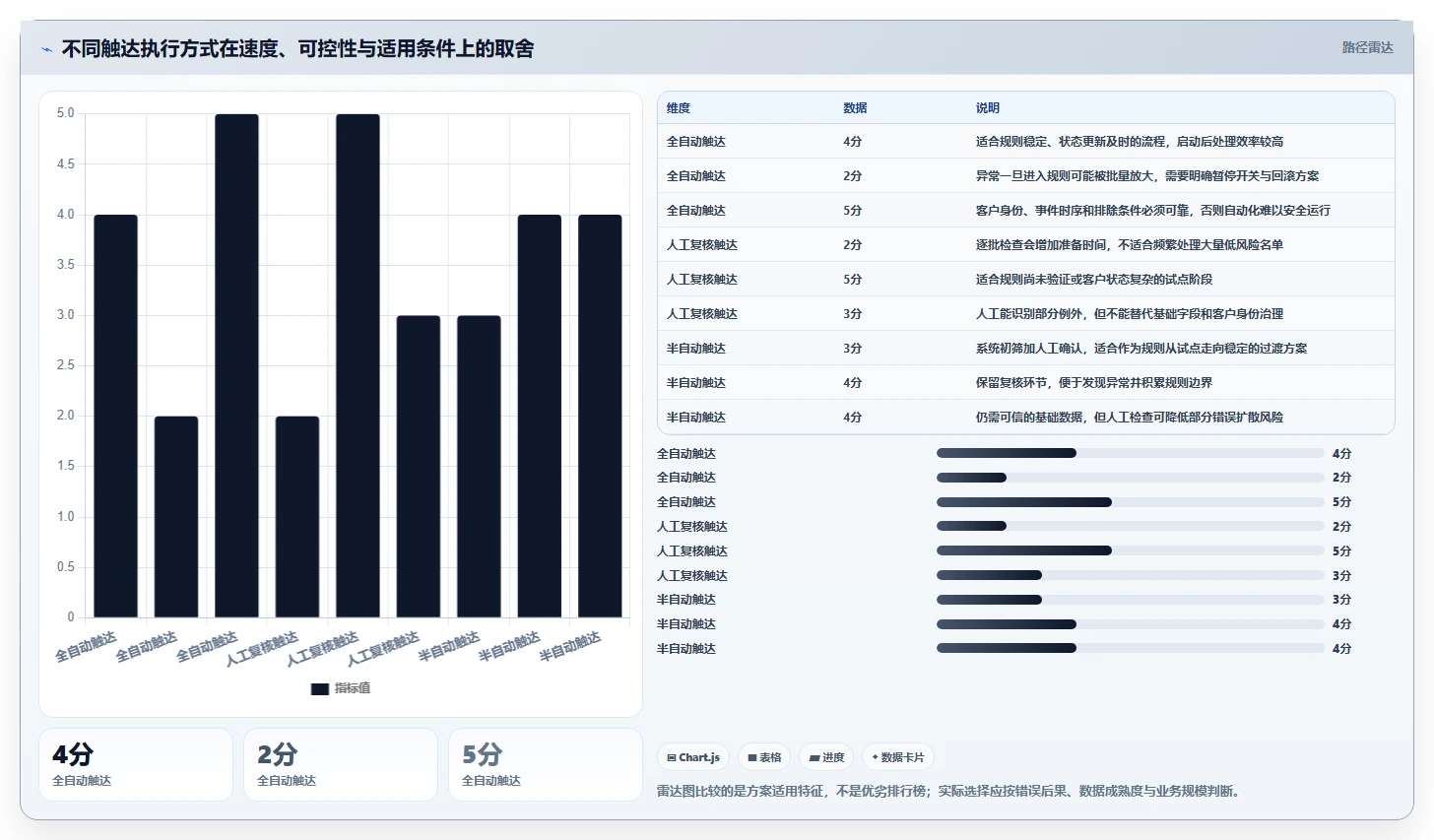1434x840 pixels.
Task: Click the 5.0 label on the chart's y-axis
Action: coord(66,113)
